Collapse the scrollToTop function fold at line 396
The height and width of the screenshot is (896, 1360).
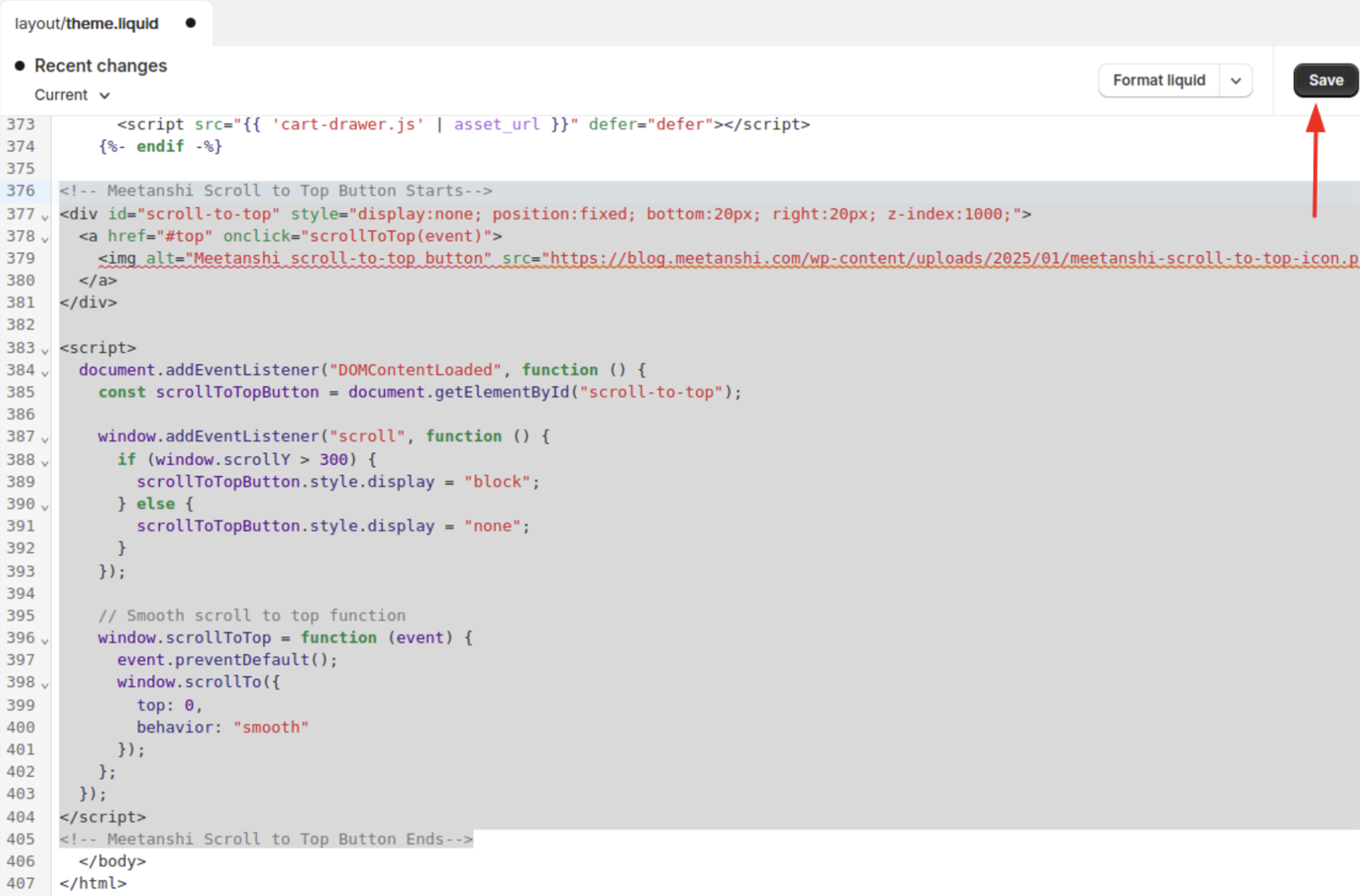click(x=45, y=640)
